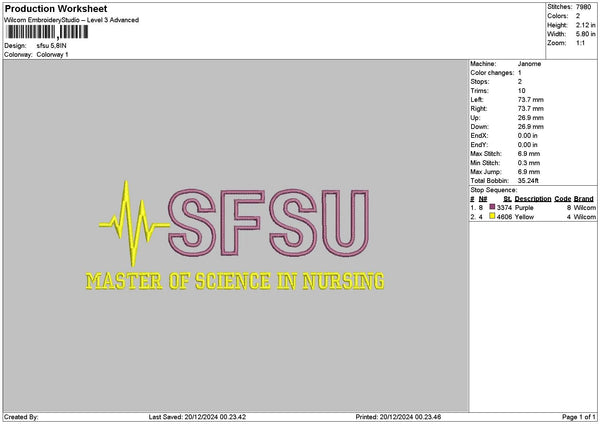Screen dimensions: 600x424
Task: Click 'Wilcom' brand in the Purple row
Action: pyautogui.click(x=585, y=208)
